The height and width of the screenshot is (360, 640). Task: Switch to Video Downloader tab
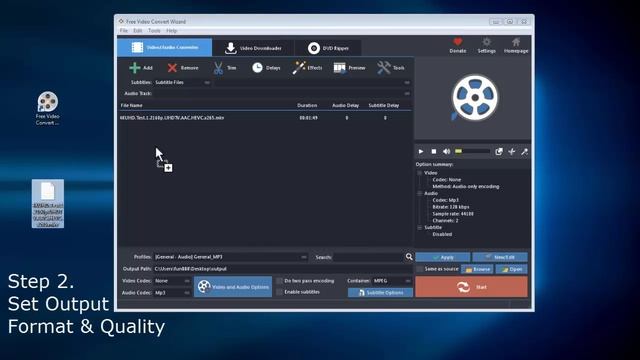pyautogui.click(x=253, y=48)
